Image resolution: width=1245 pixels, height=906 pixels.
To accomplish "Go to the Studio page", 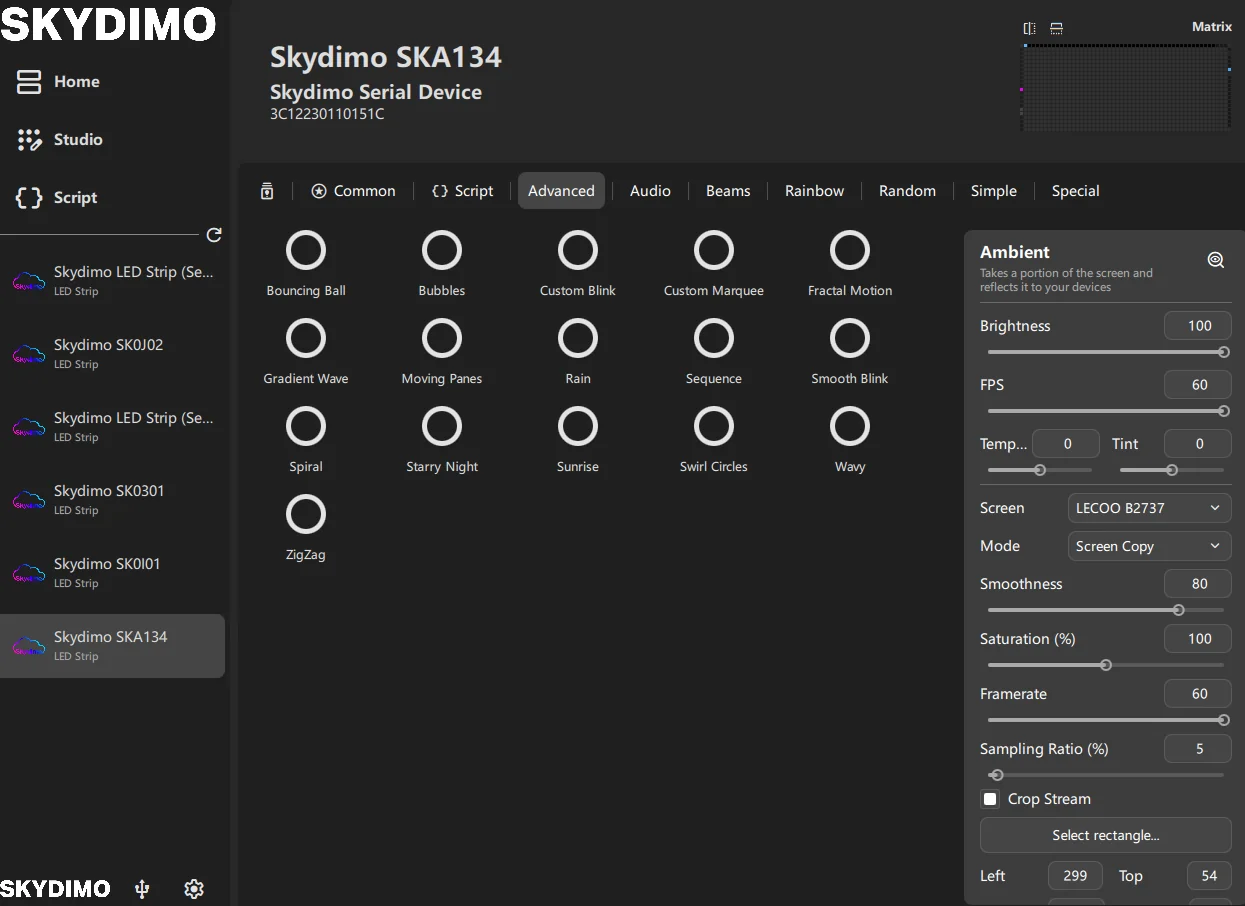I will (x=78, y=140).
